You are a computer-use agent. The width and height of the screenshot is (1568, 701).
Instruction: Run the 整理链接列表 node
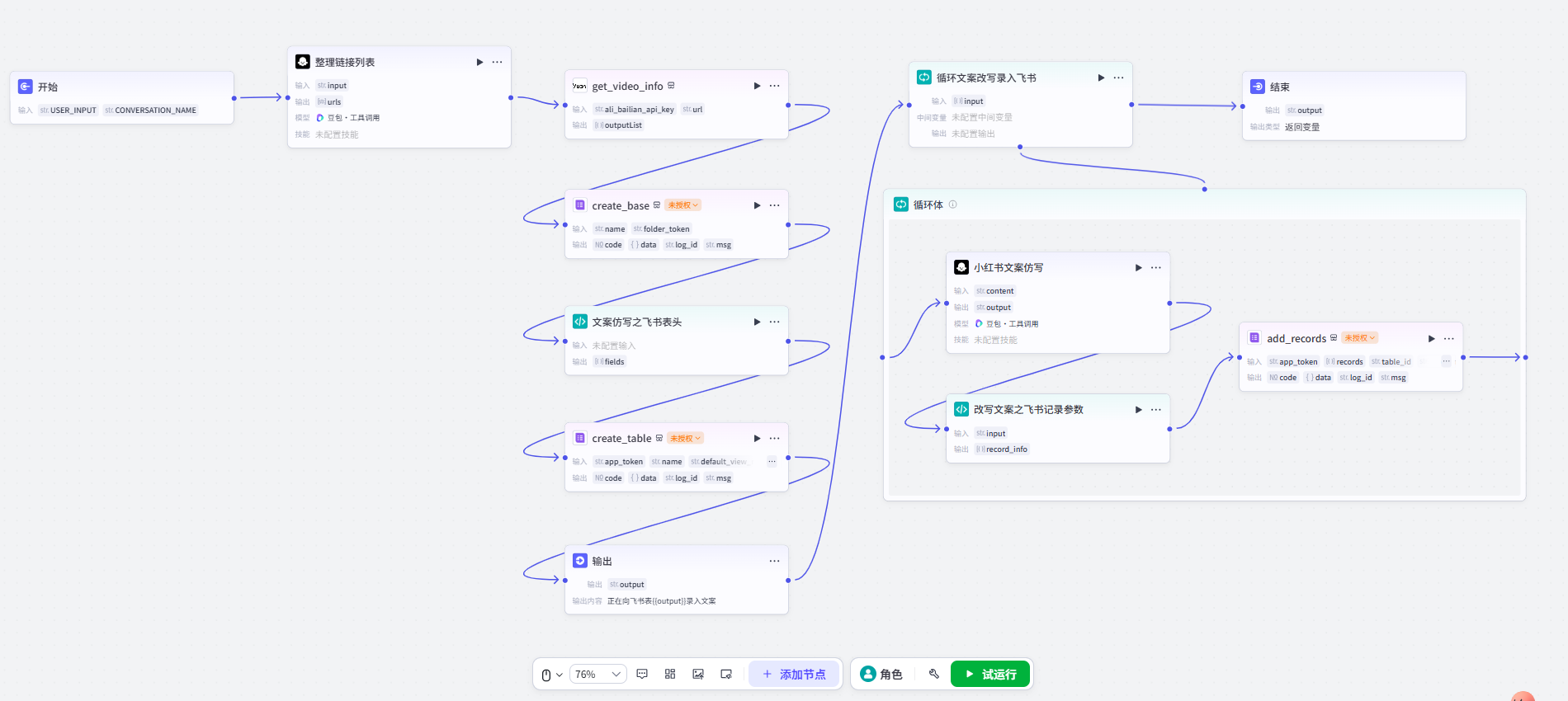[479, 62]
